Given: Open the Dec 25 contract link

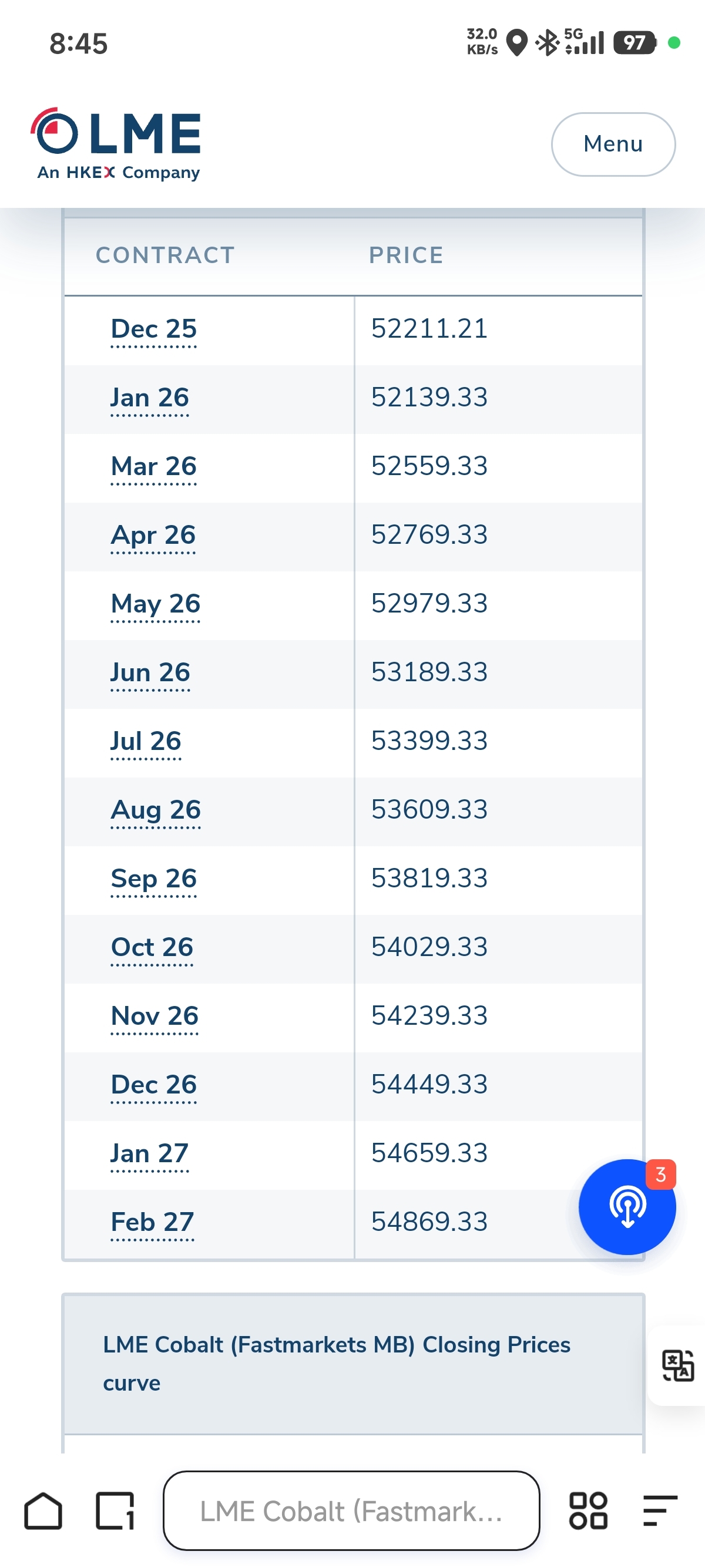Looking at the screenshot, I should (153, 329).
